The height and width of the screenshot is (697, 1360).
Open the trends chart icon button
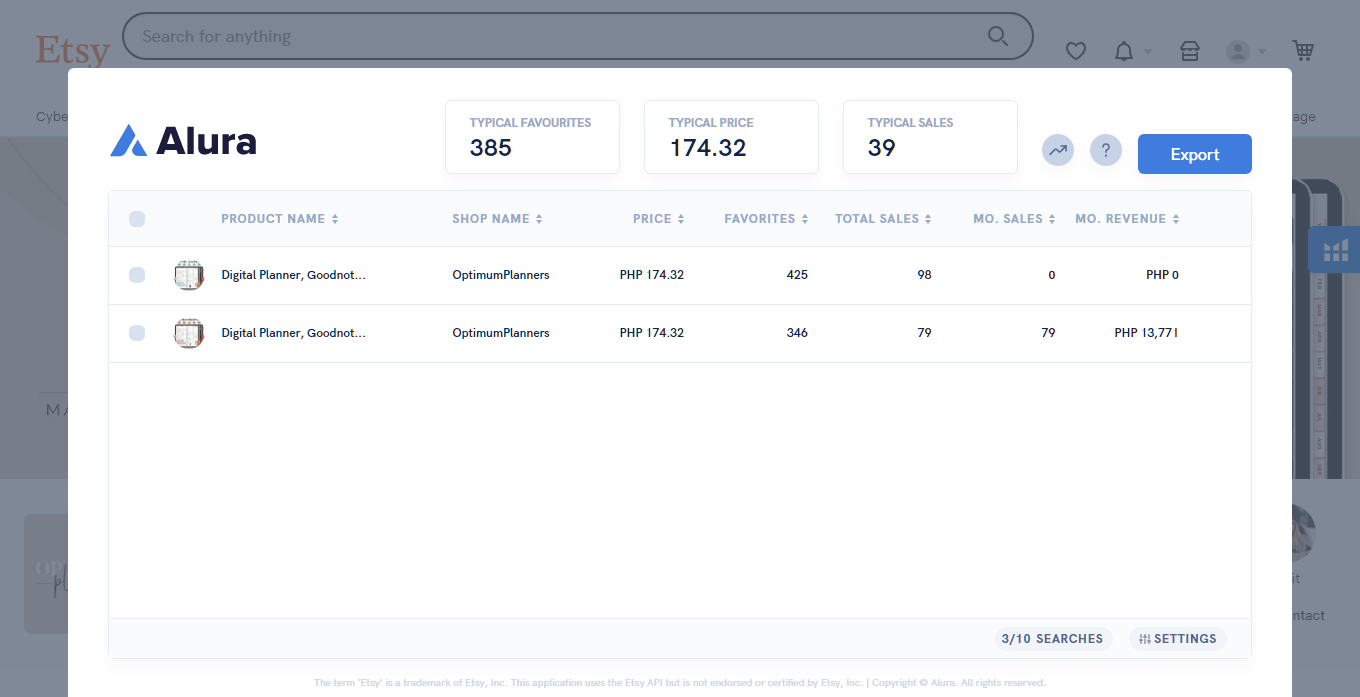(1058, 151)
